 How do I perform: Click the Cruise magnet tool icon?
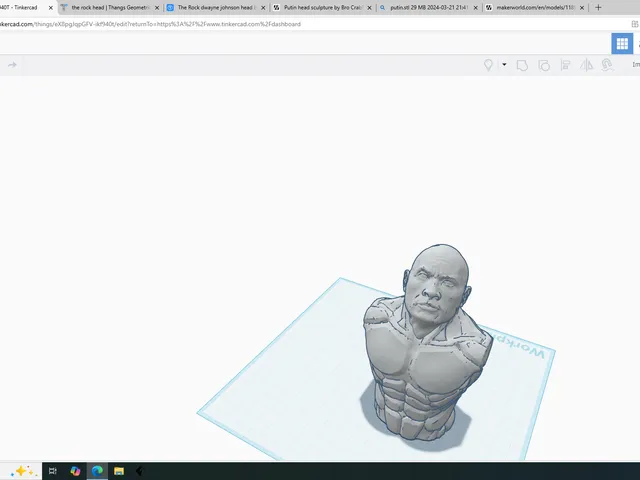[x=607, y=65]
